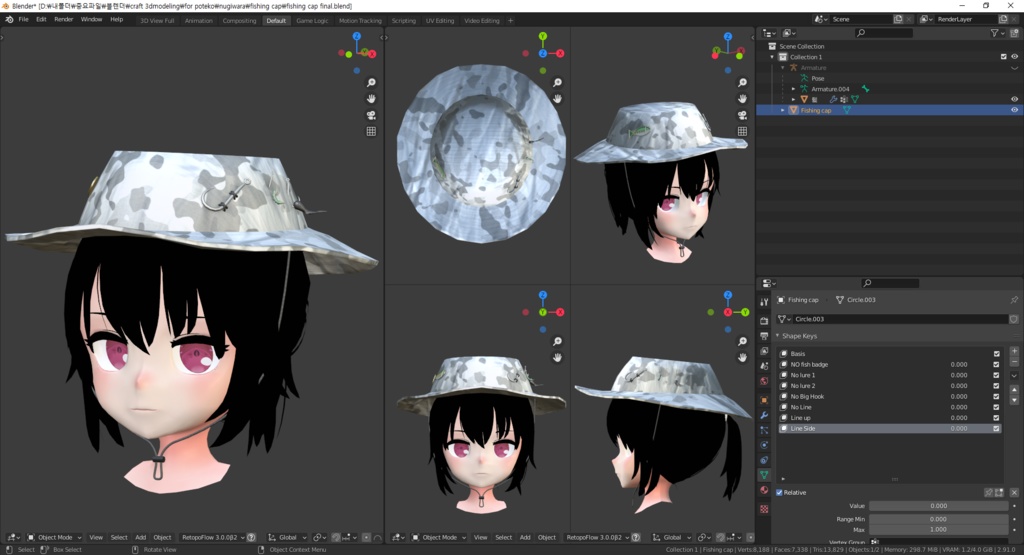Open the View Layer properties tab

(764, 351)
